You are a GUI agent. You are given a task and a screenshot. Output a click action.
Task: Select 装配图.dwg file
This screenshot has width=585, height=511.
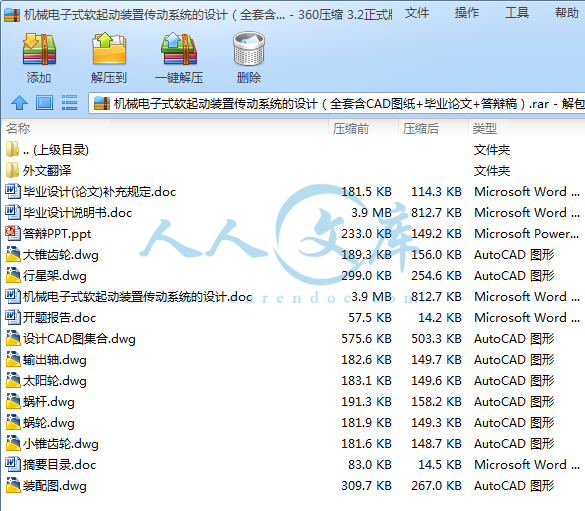coord(54,486)
